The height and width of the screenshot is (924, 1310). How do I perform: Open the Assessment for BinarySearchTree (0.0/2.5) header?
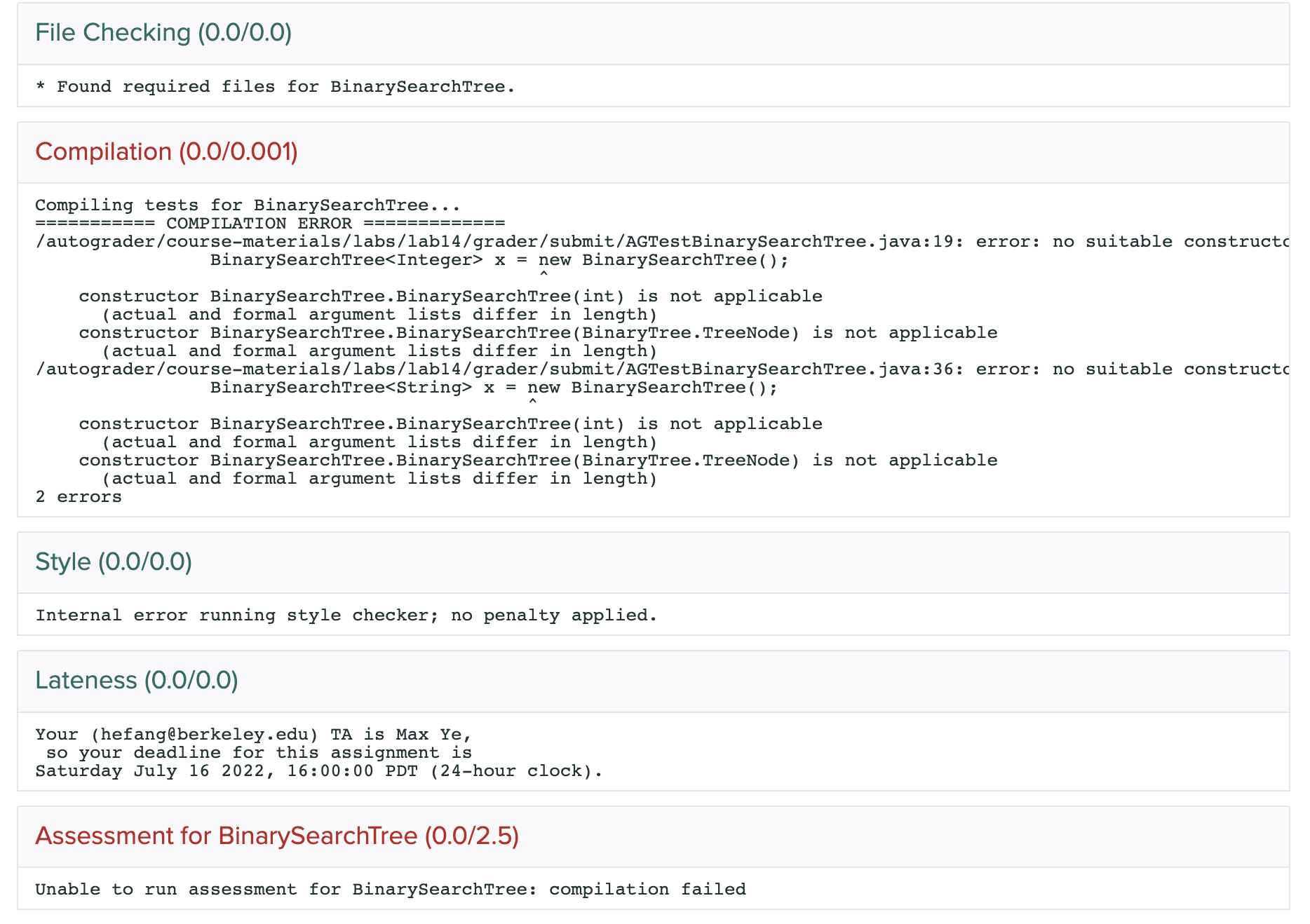[x=277, y=836]
